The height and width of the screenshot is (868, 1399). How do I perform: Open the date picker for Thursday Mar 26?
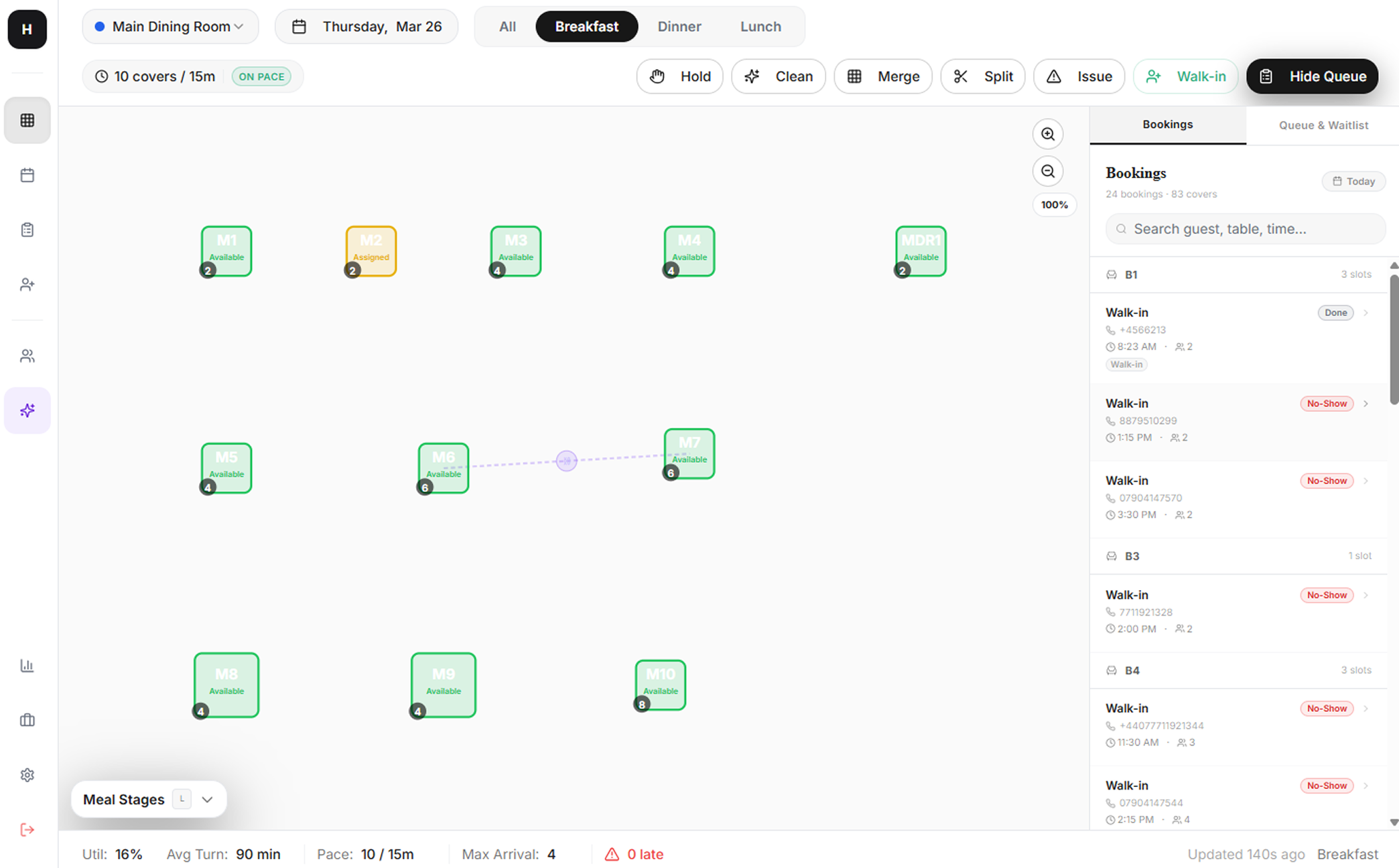(366, 26)
